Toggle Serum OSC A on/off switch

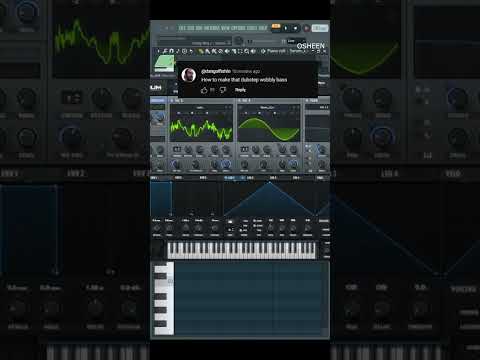pos(172,100)
